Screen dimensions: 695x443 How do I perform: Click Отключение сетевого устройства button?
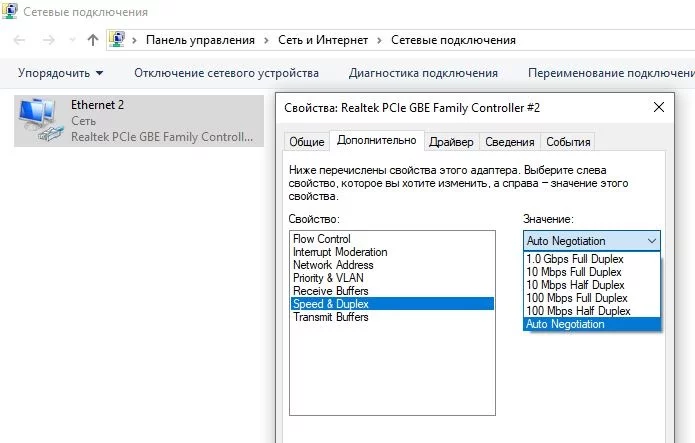[226, 73]
